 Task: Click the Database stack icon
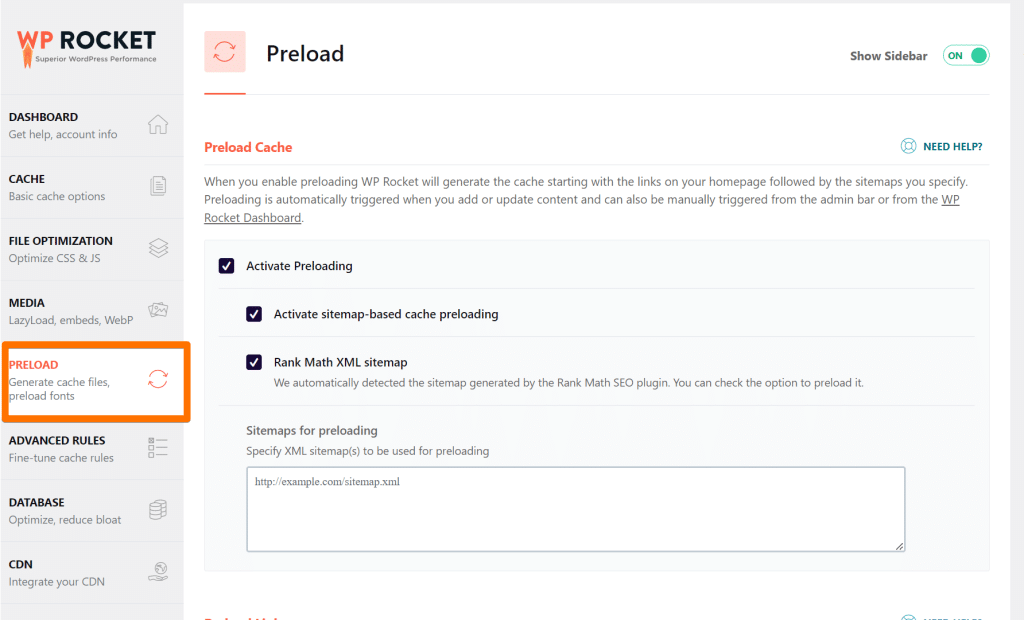point(158,510)
